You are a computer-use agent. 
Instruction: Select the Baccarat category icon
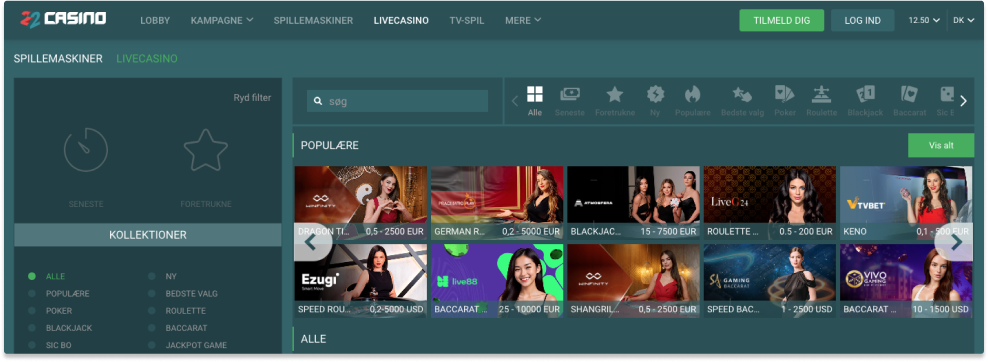click(909, 94)
